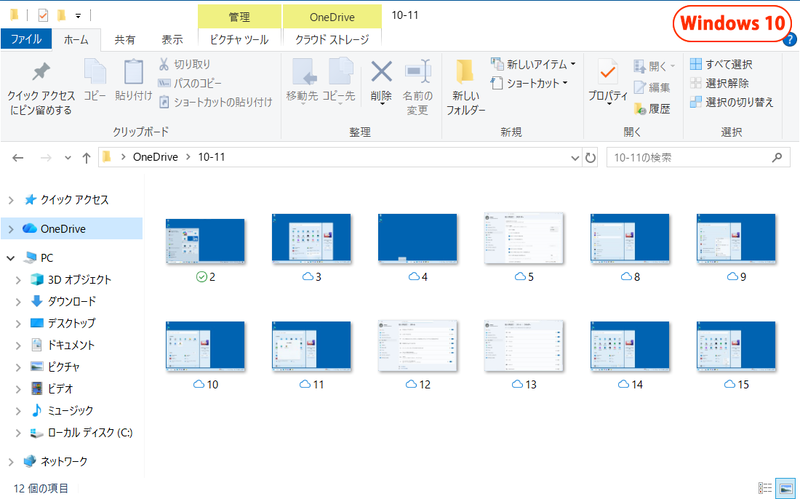The height and width of the screenshot is (499, 800).
Task: Click Deselect All (選択解除)
Action: pyautogui.click(x=719, y=83)
